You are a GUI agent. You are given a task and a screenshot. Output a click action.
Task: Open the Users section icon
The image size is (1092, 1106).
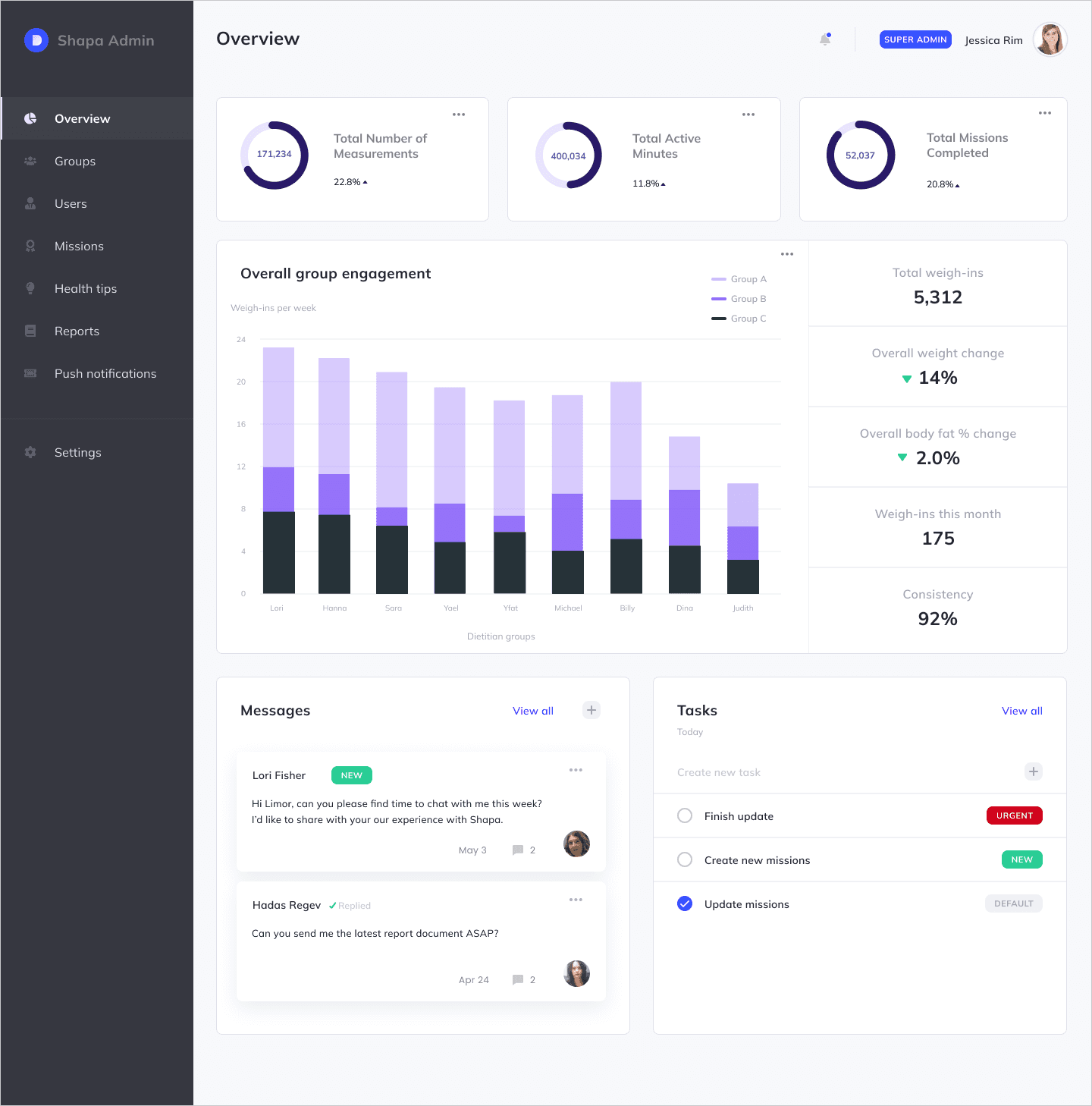(x=30, y=203)
